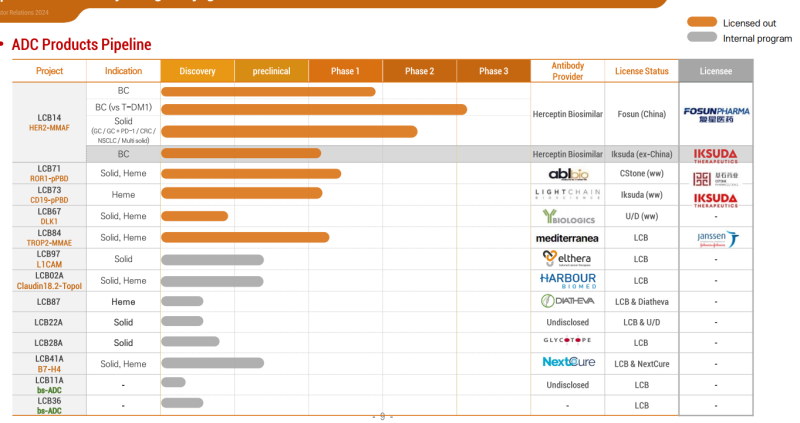Click the LCB67 DLK1 orange progress bar

pos(194,216)
